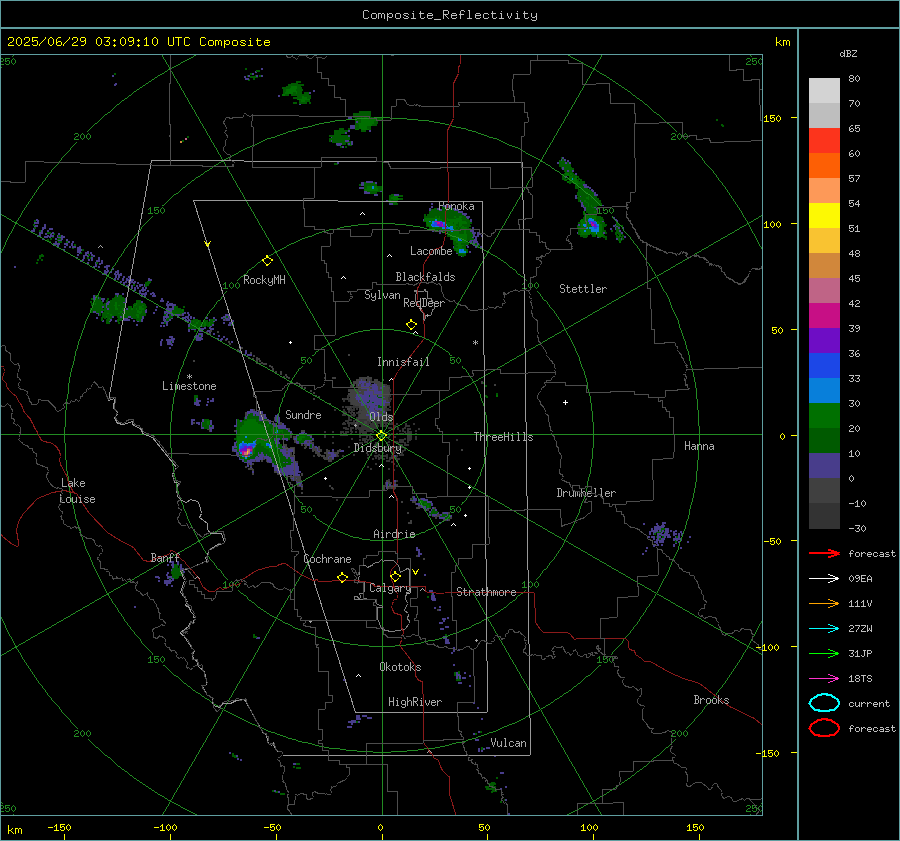Click the Lacombe city label

click(431, 251)
